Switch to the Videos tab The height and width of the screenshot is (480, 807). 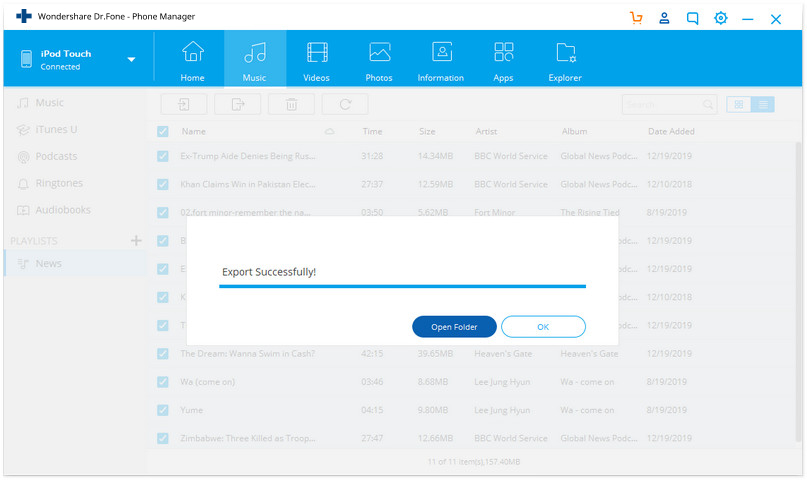(x=317, y=61)
